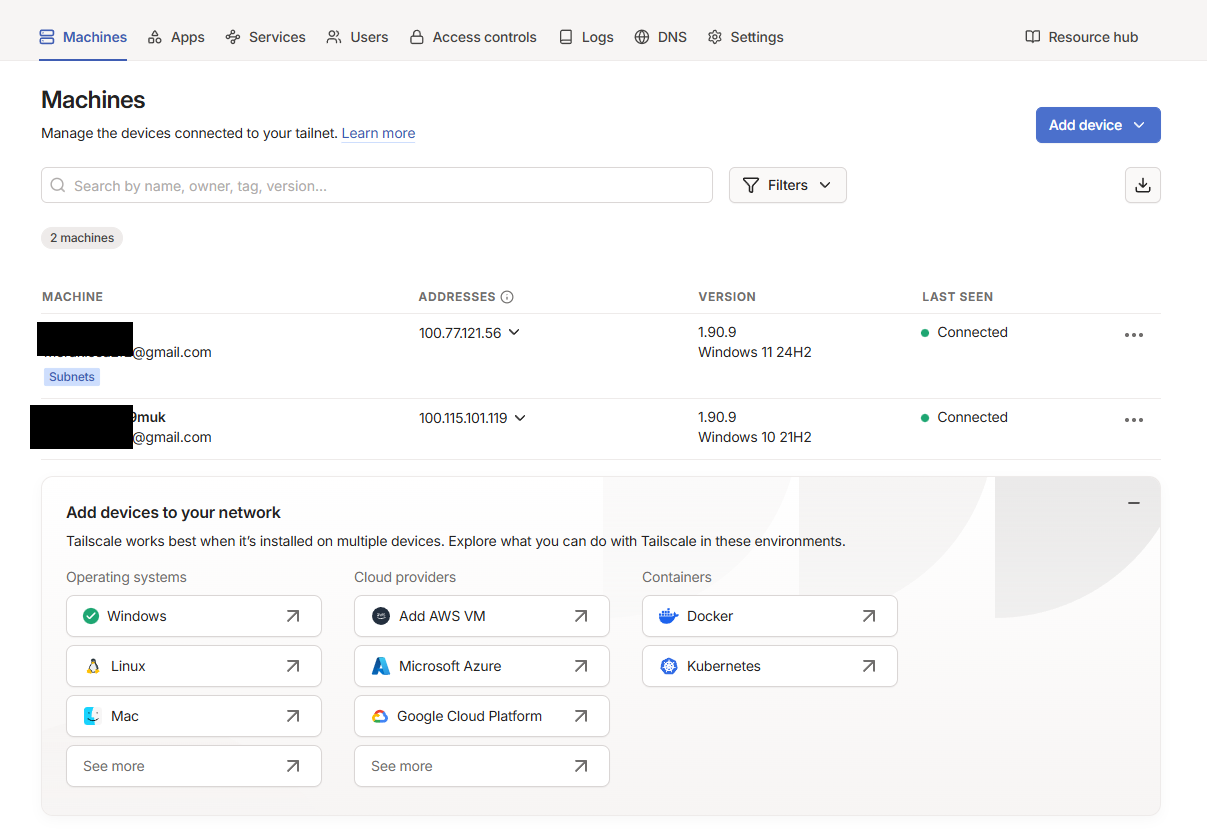Collapse the Add devices panel
Screen dimensions: 1207x833
[x=1134, y=503]
